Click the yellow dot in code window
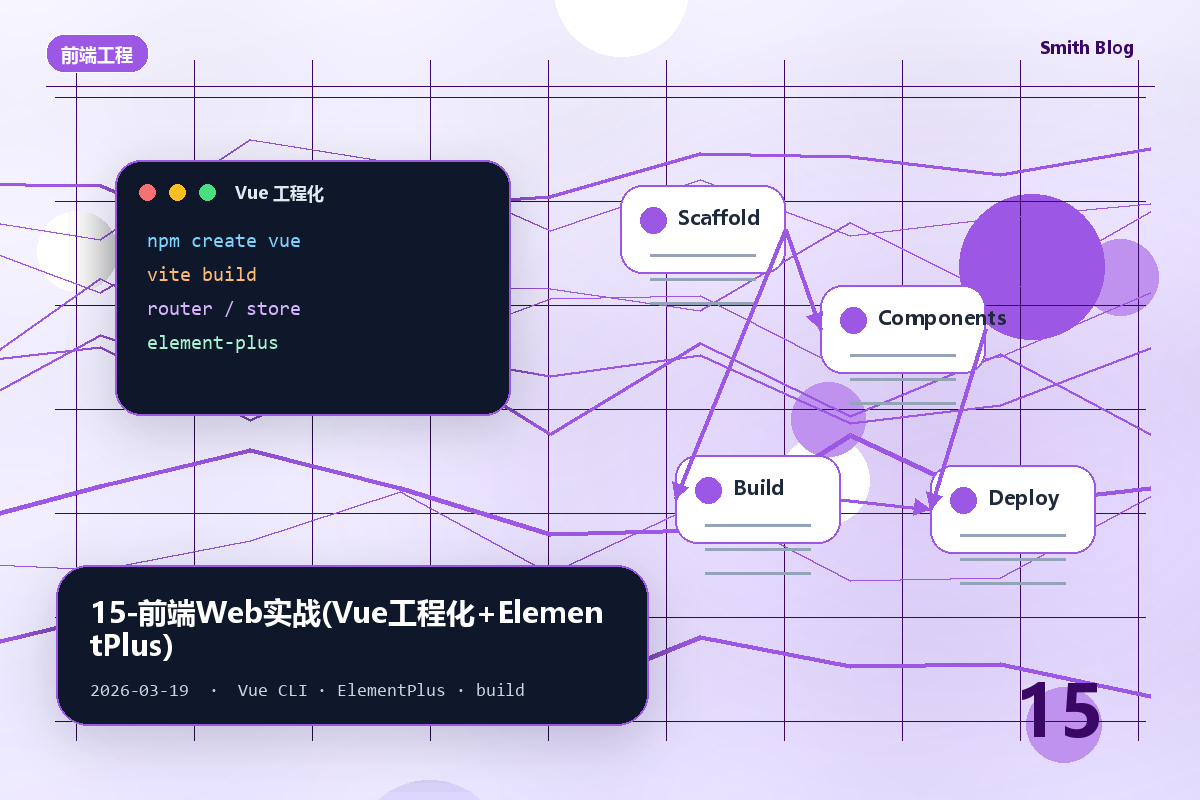1200x800 pixels. point(177,193)
